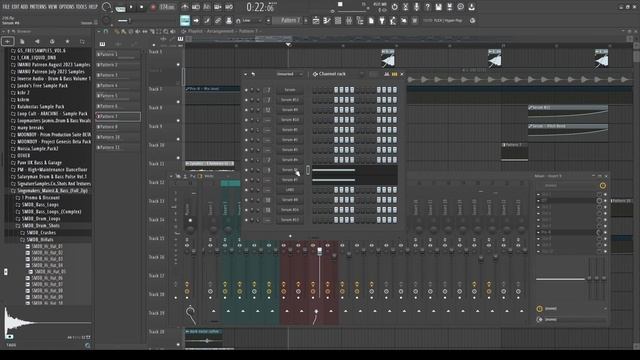This screenshot has height=360, width=640.
Task: Click the tempo 174 field
Action: tap(167, 7)
